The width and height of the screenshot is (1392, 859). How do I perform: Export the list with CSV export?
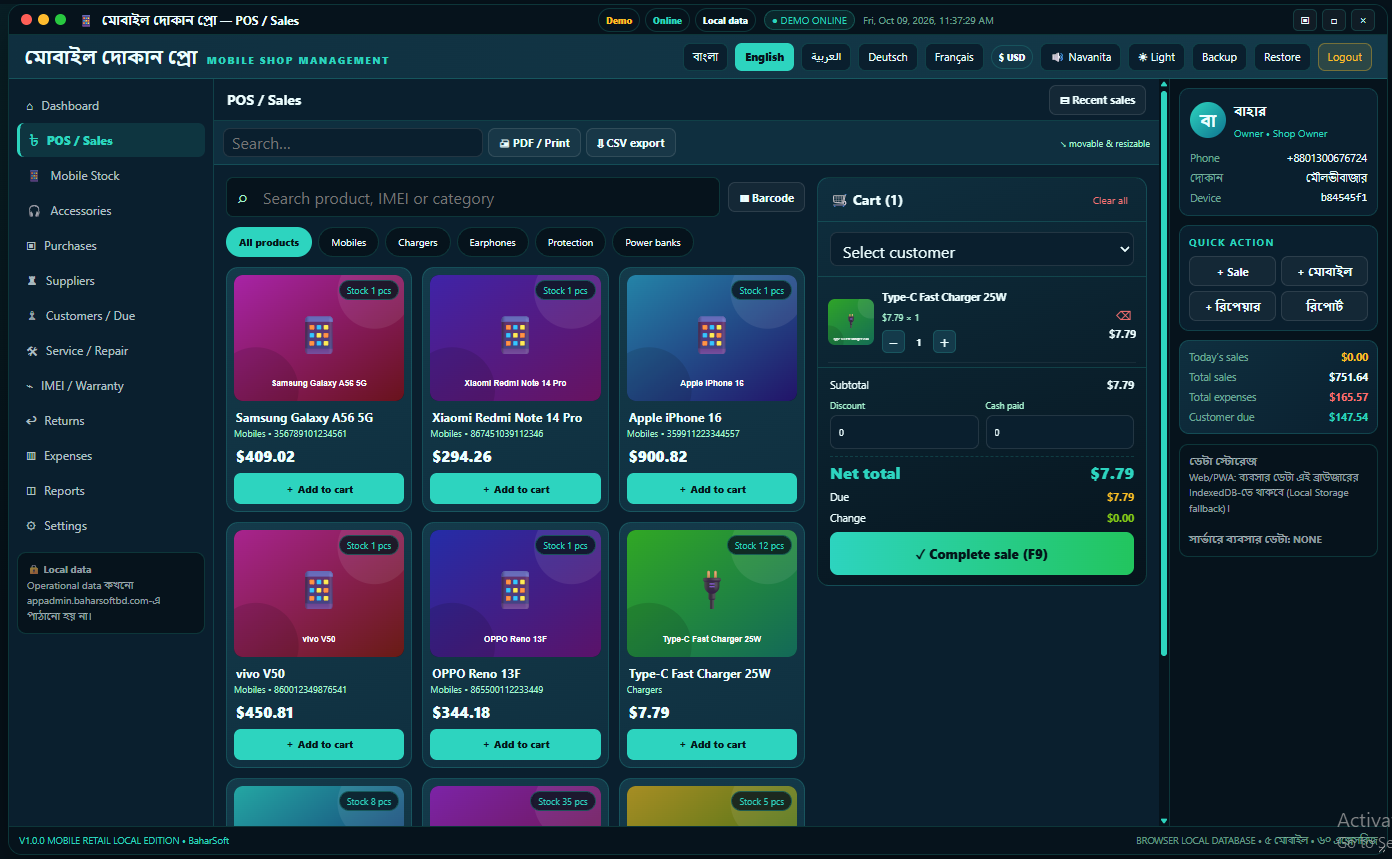tap(631, 143)
